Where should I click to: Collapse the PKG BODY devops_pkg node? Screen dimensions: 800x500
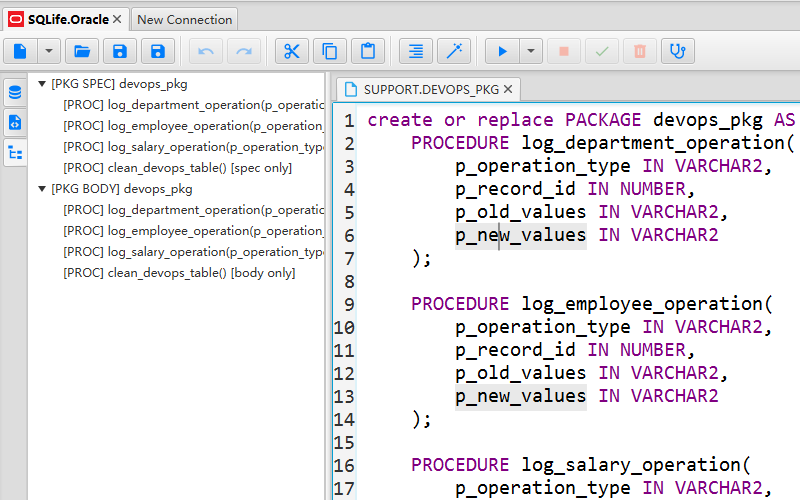pyautogui.click(x=42, y=188)
